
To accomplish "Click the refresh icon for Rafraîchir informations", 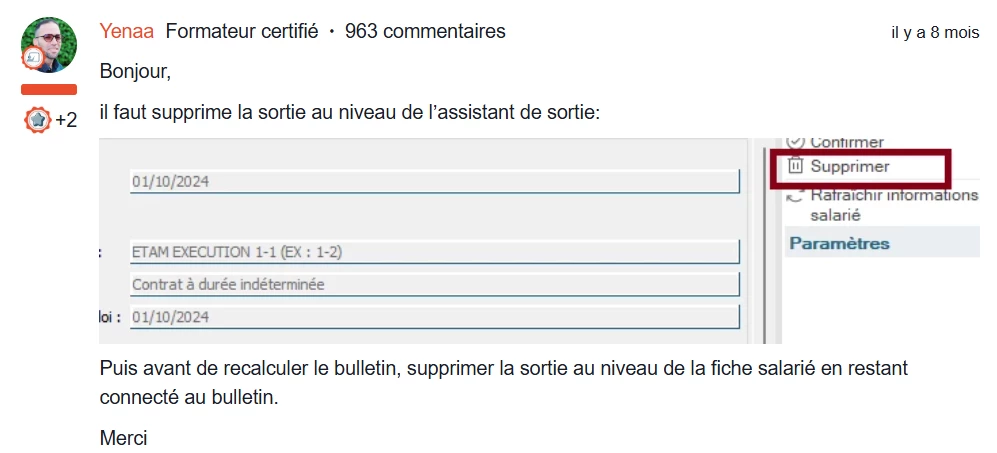I will point(795,196).
